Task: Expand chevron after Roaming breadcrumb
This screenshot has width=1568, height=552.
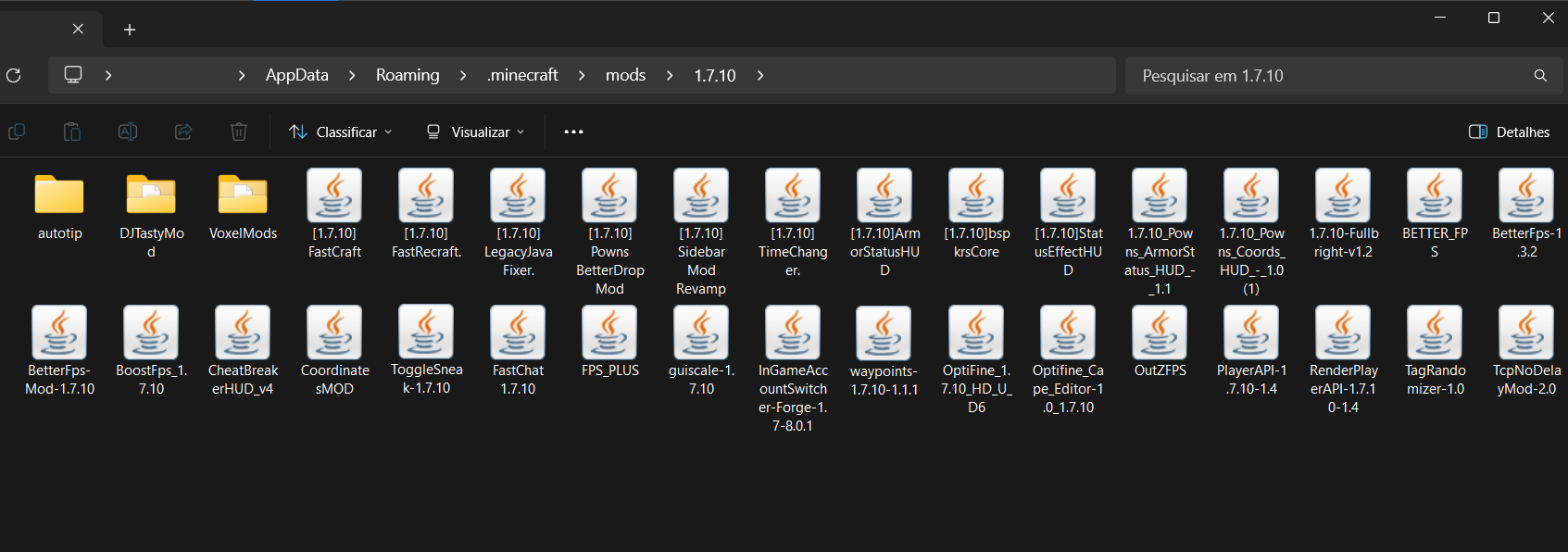Action: (x=463, y=75)
